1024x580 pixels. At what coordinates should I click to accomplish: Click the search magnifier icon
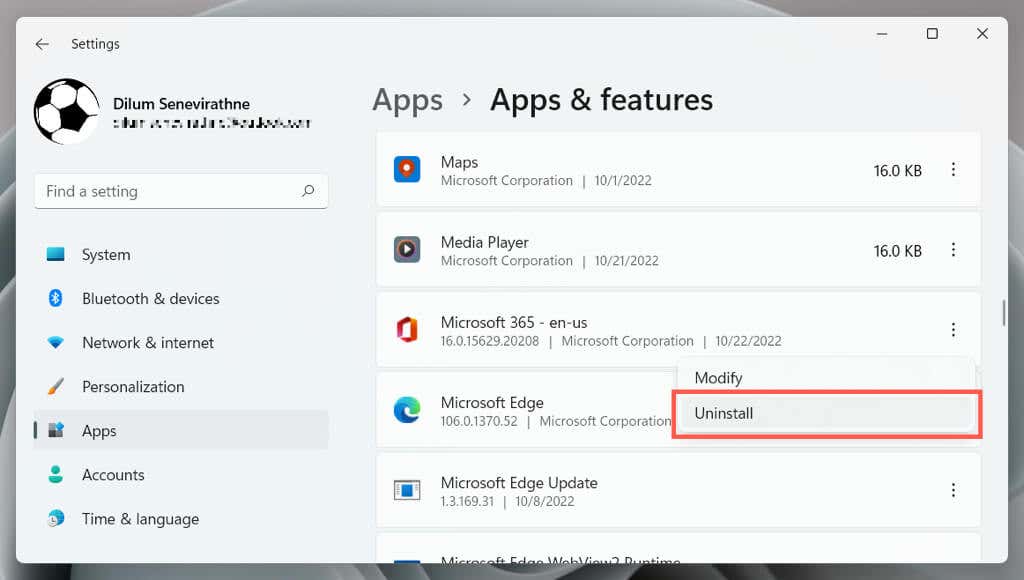coord(308,191)
